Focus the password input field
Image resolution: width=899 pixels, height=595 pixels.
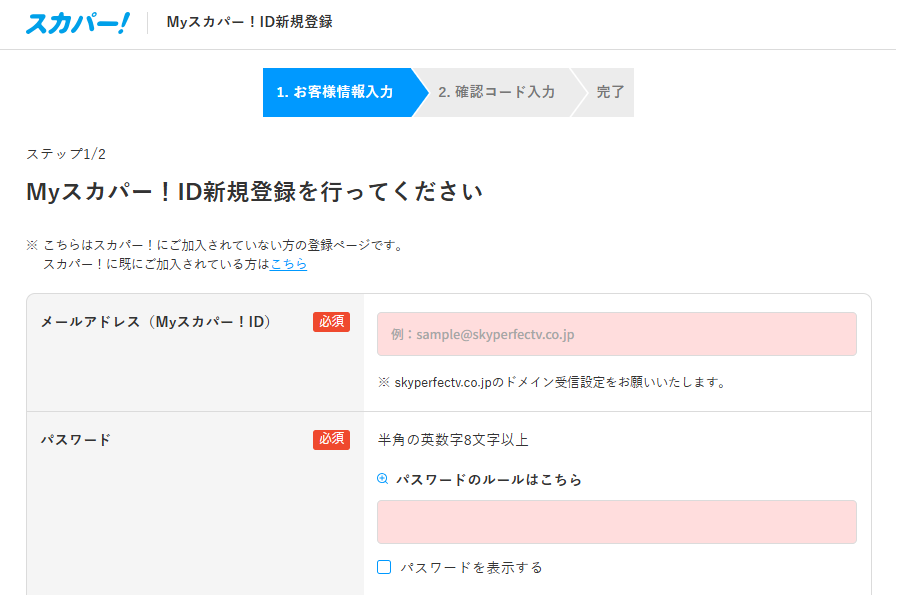tap(617, 522)
